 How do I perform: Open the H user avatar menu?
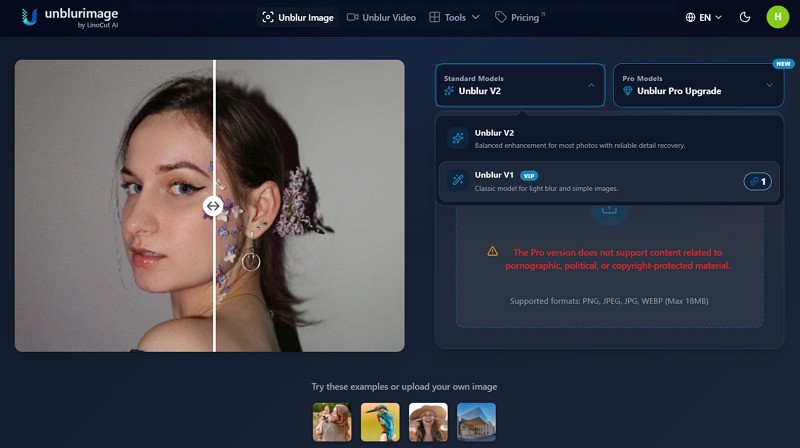tap(778, 17)
